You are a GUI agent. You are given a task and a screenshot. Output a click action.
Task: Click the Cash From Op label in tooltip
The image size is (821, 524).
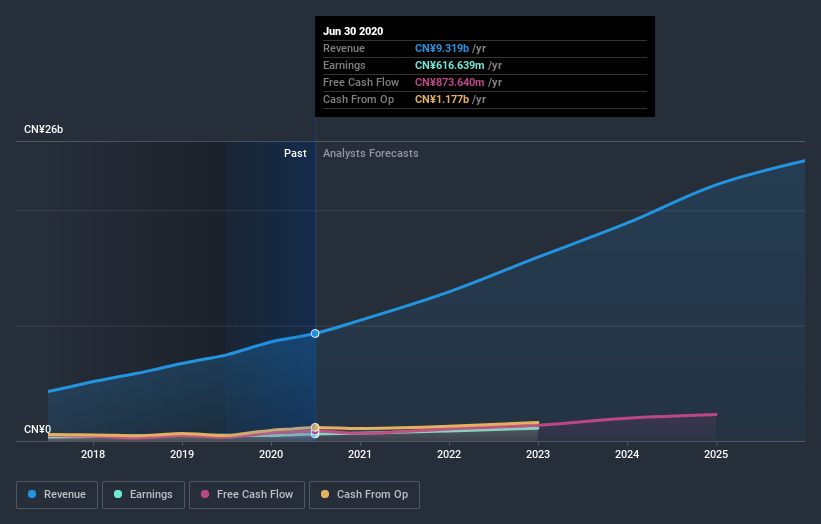click(359, 99)
